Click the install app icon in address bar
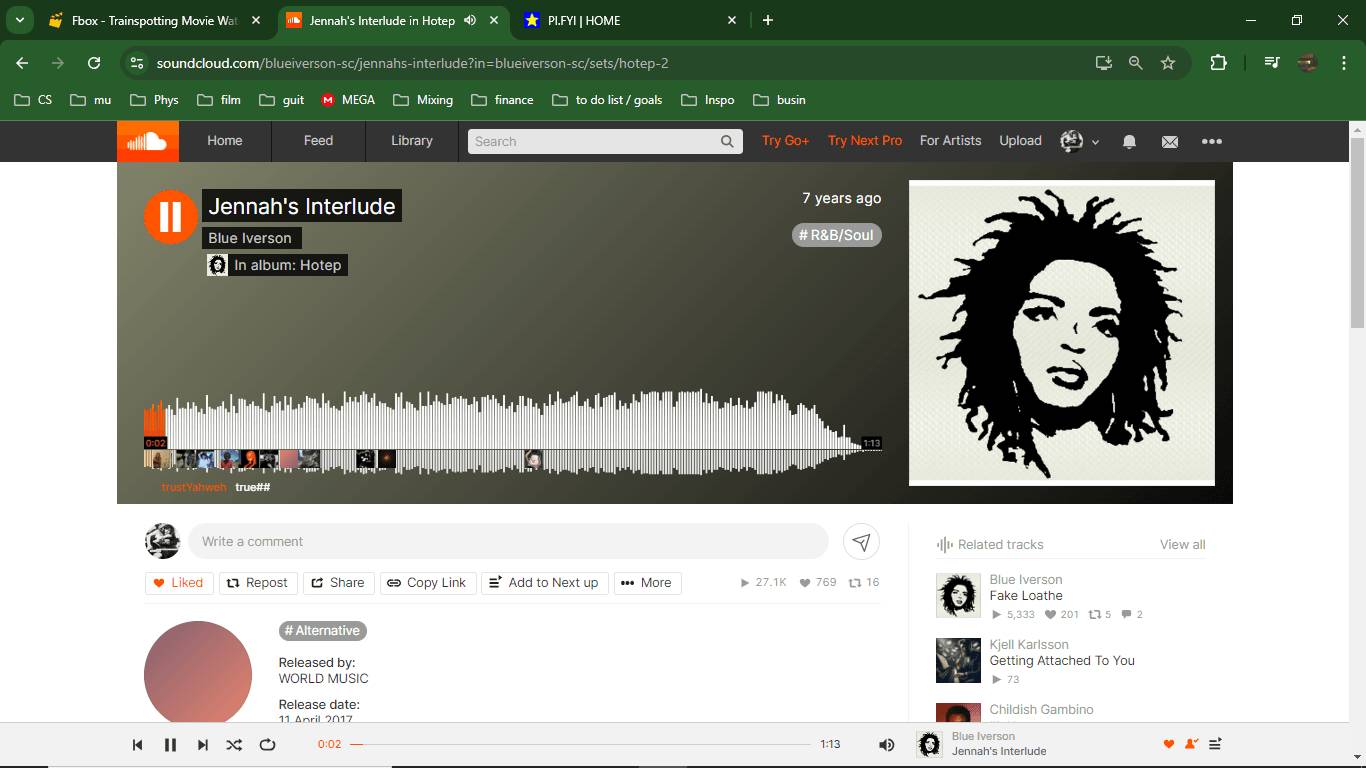The height and width of the screenshot is (768, 1366). point(1104,63)
